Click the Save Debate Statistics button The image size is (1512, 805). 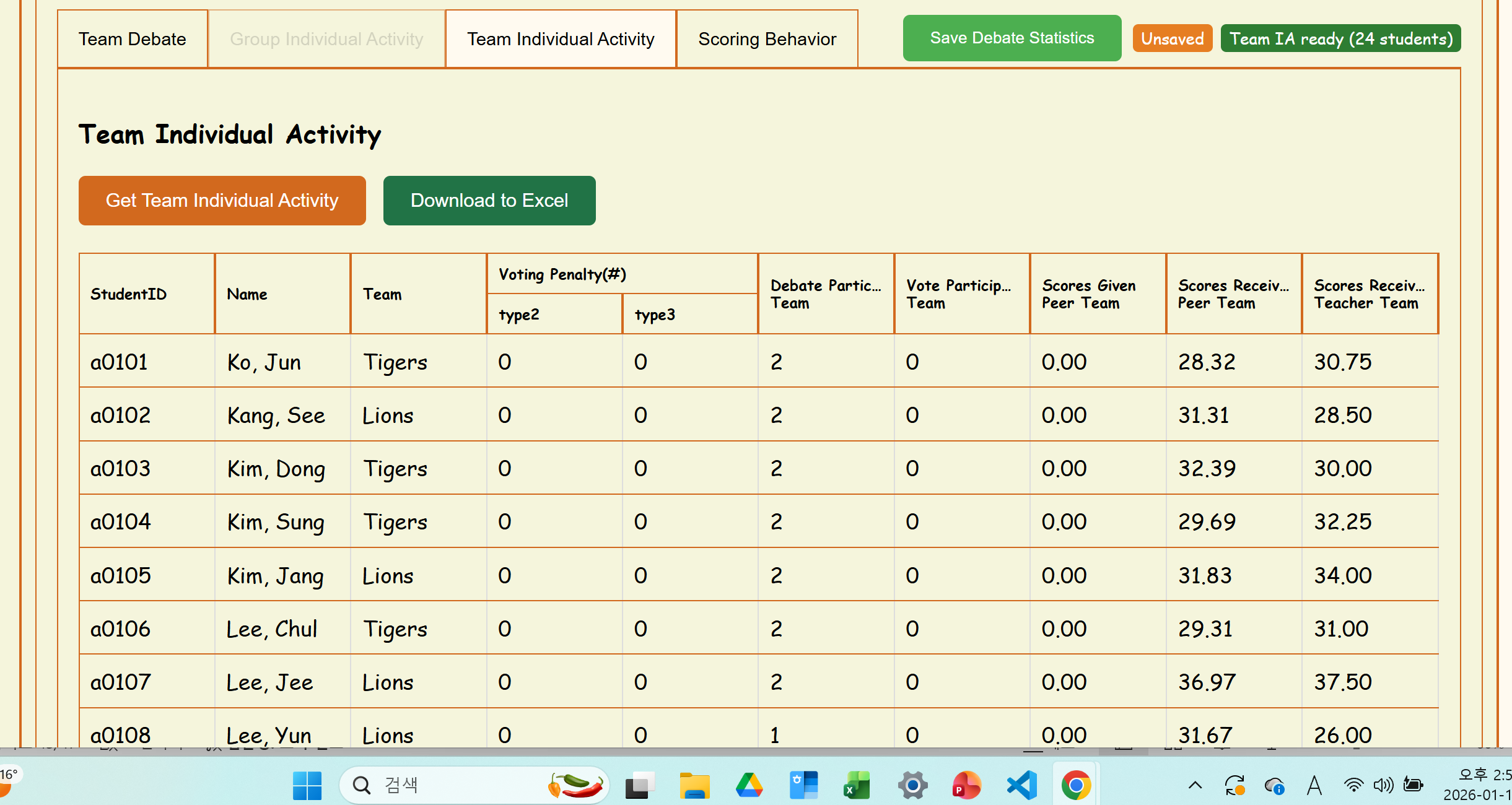point(1012,38)
